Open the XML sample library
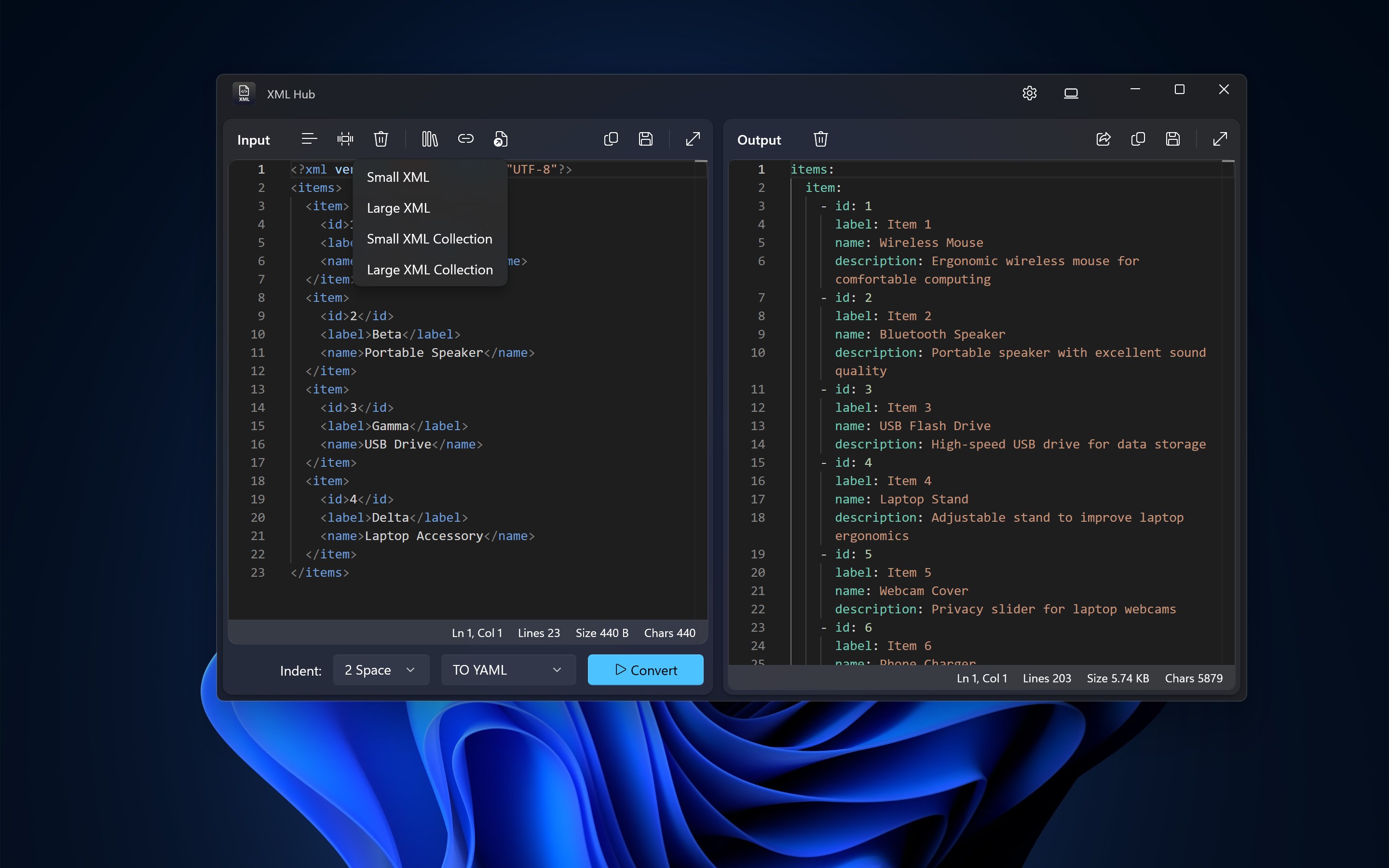Screen dimensions: 1389x868 [429, 139]
